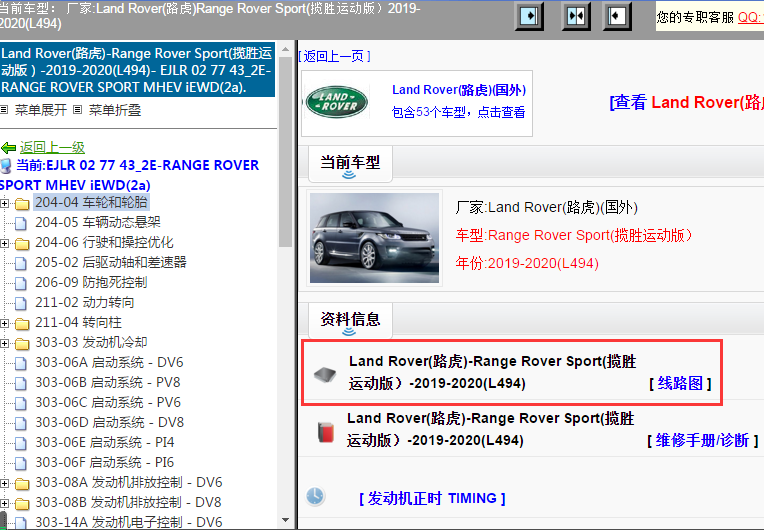
Task: Select 204-05 车辆动态悬架 tree item
Action: pos(97,223)
